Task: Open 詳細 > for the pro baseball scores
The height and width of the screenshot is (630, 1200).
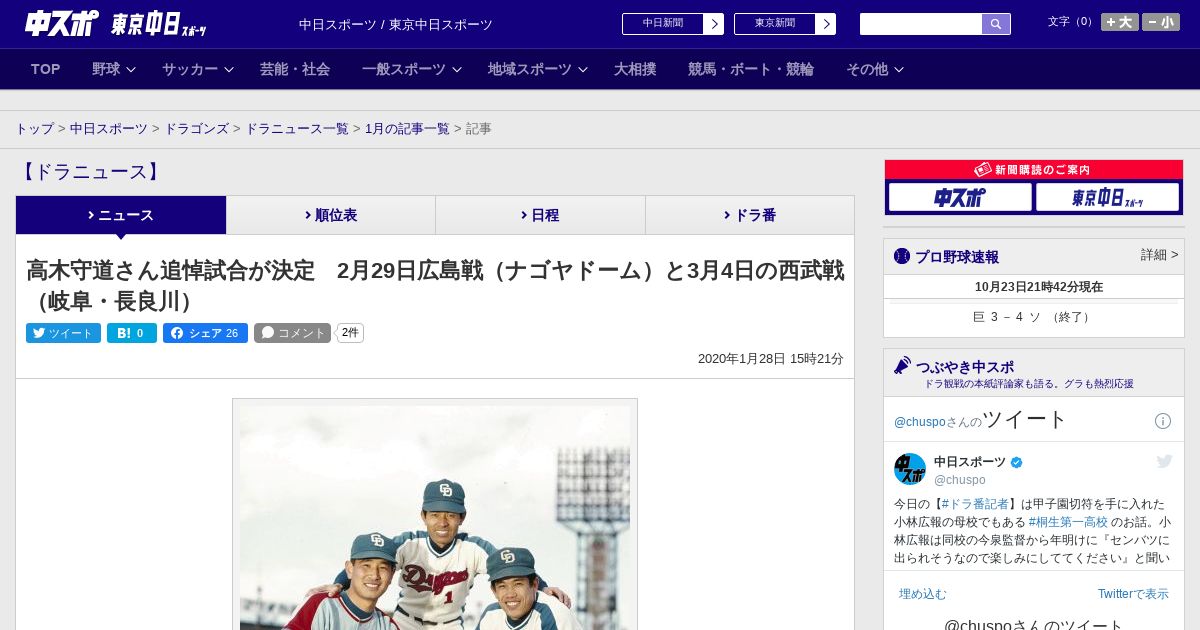Action: pos(1160,255)
